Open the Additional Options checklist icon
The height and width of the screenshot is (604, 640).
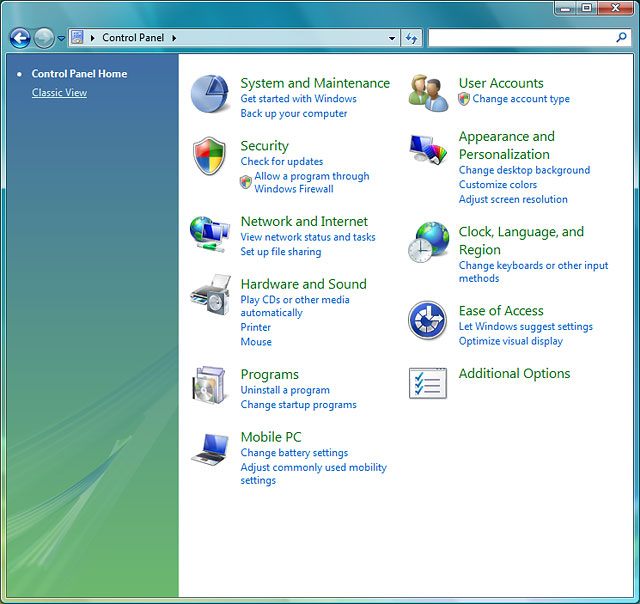pos(428,383)
